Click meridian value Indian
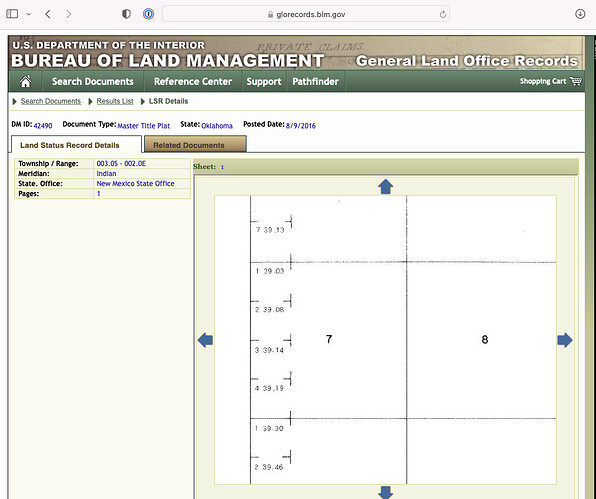596x499 pixels. coord(106,173)
